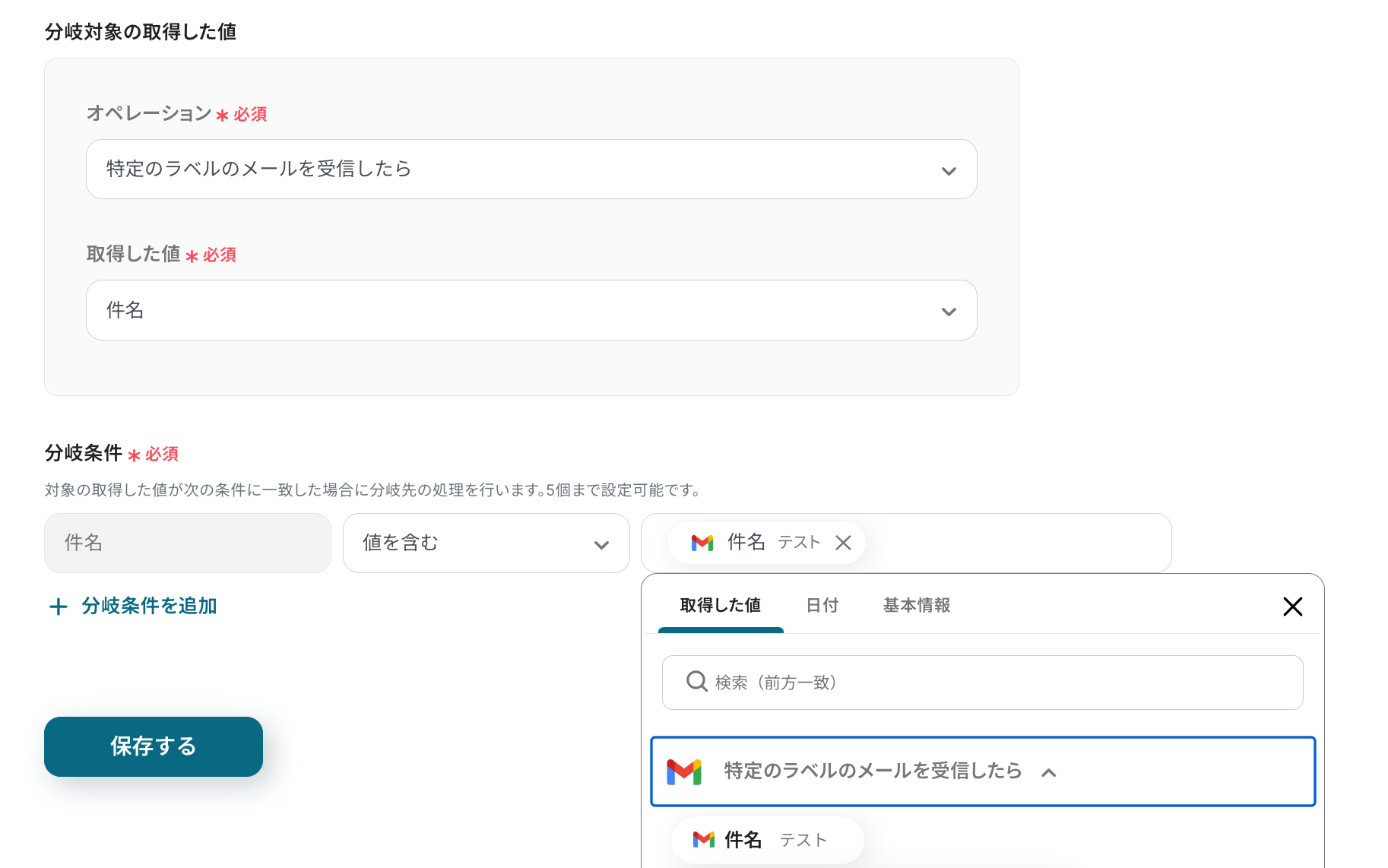Close the value picker popup
The image size is (1388, 868).
pyautogui.click(x=1293, y=606)
